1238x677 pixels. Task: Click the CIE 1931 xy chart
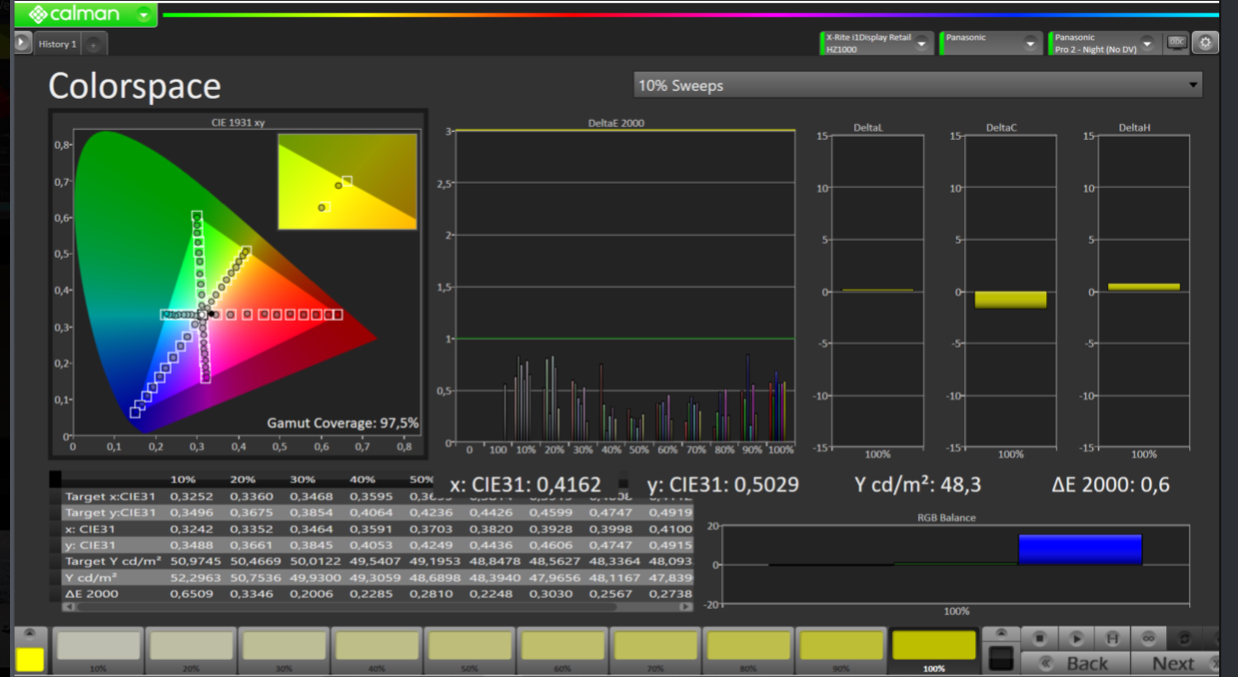coord(238,284)
